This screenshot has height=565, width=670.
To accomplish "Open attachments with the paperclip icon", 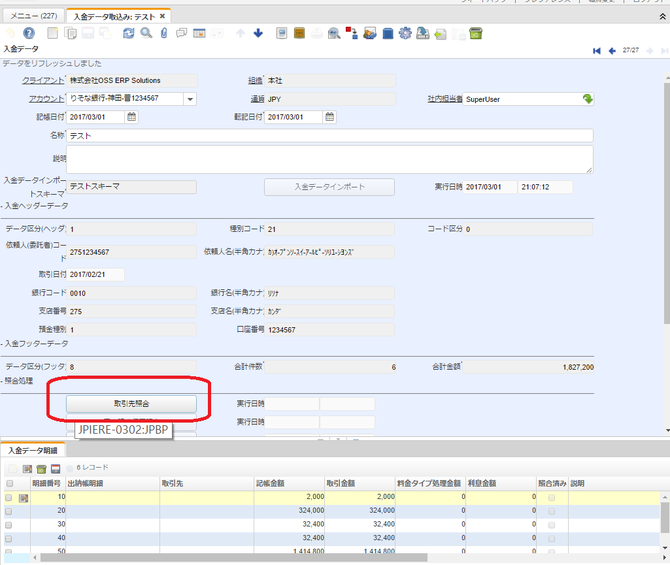I will 164,33.
